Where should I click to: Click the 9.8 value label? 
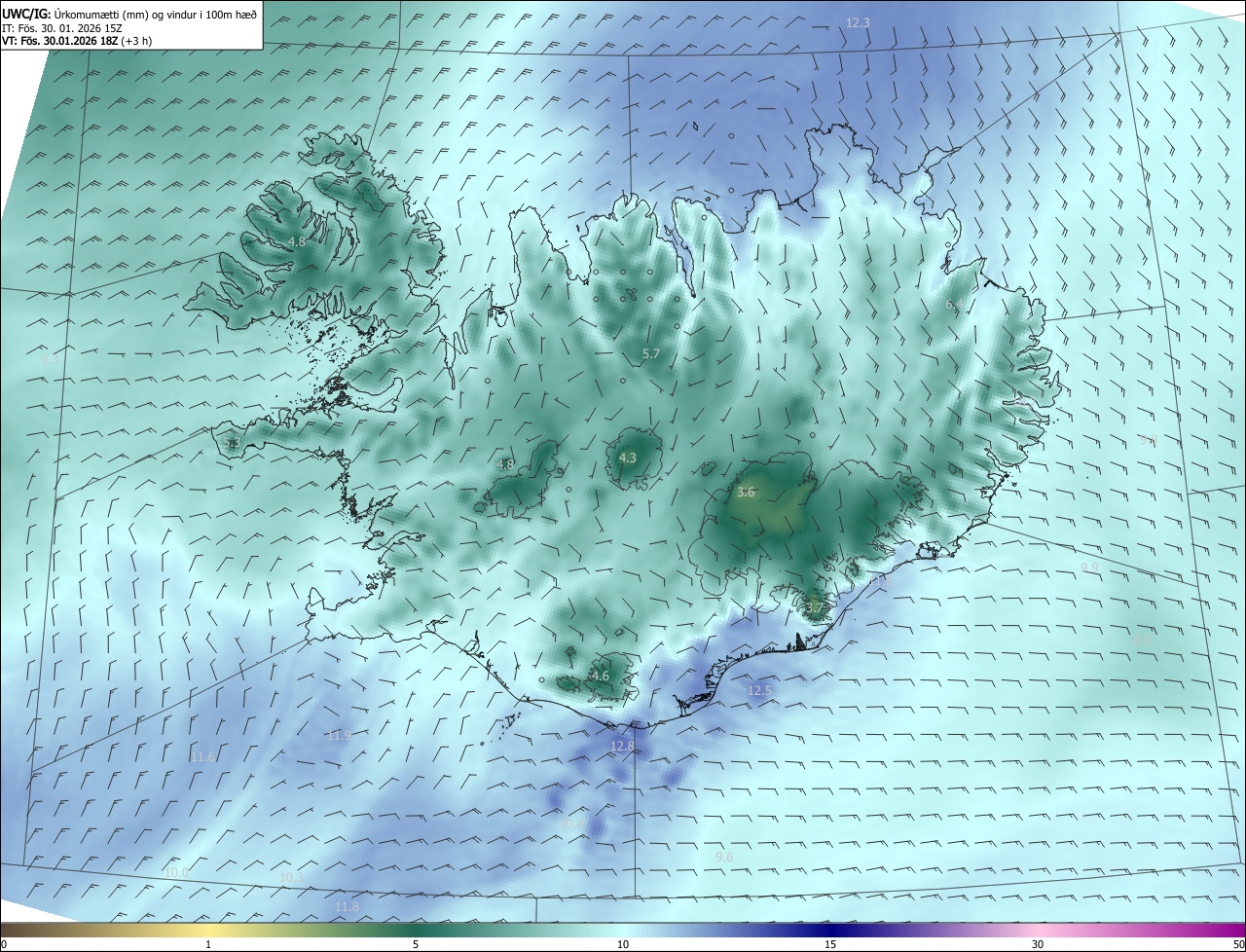(x=1150, y=440)
